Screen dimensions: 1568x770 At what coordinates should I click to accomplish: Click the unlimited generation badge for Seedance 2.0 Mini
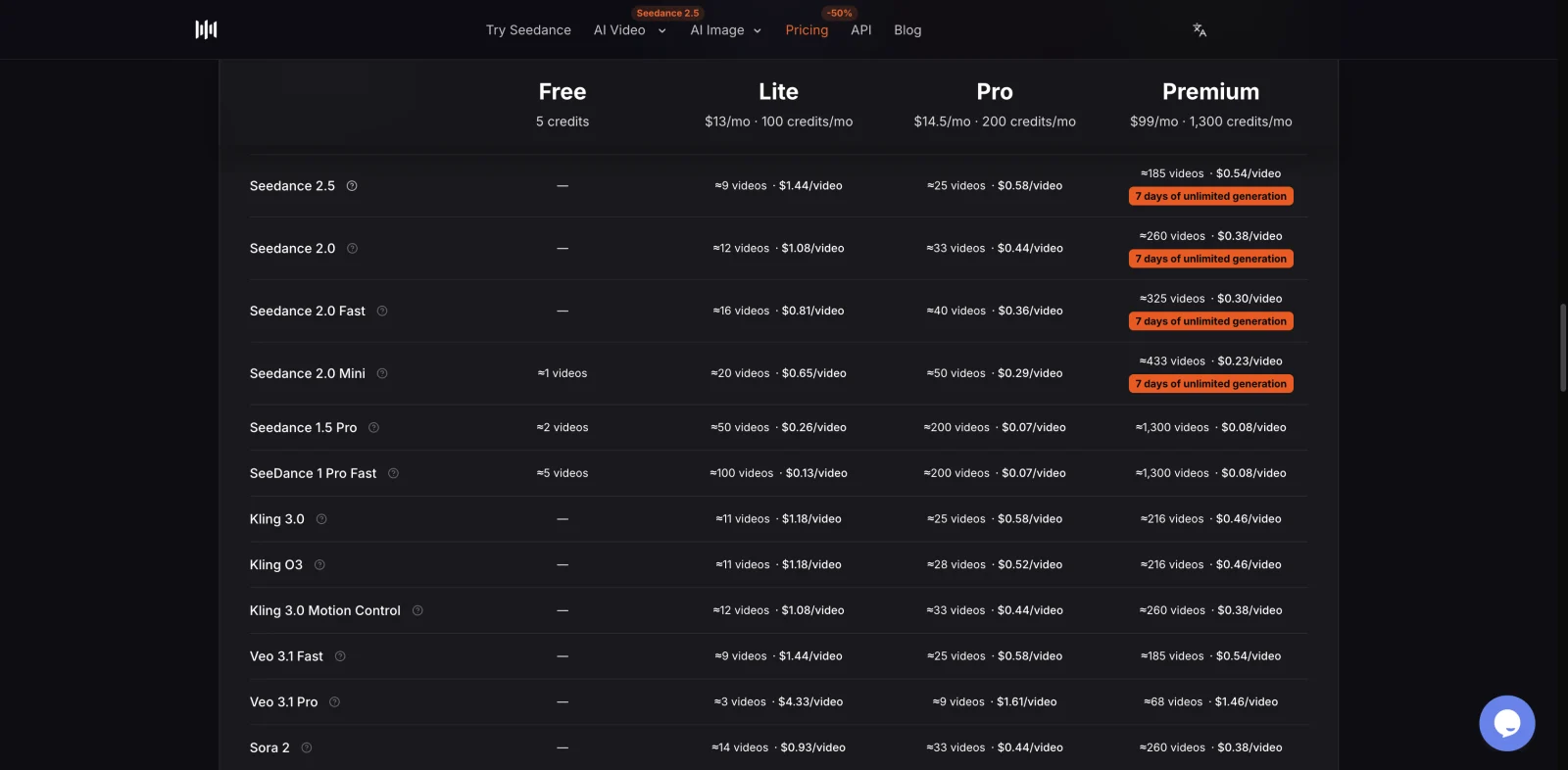click(1211, 384)
